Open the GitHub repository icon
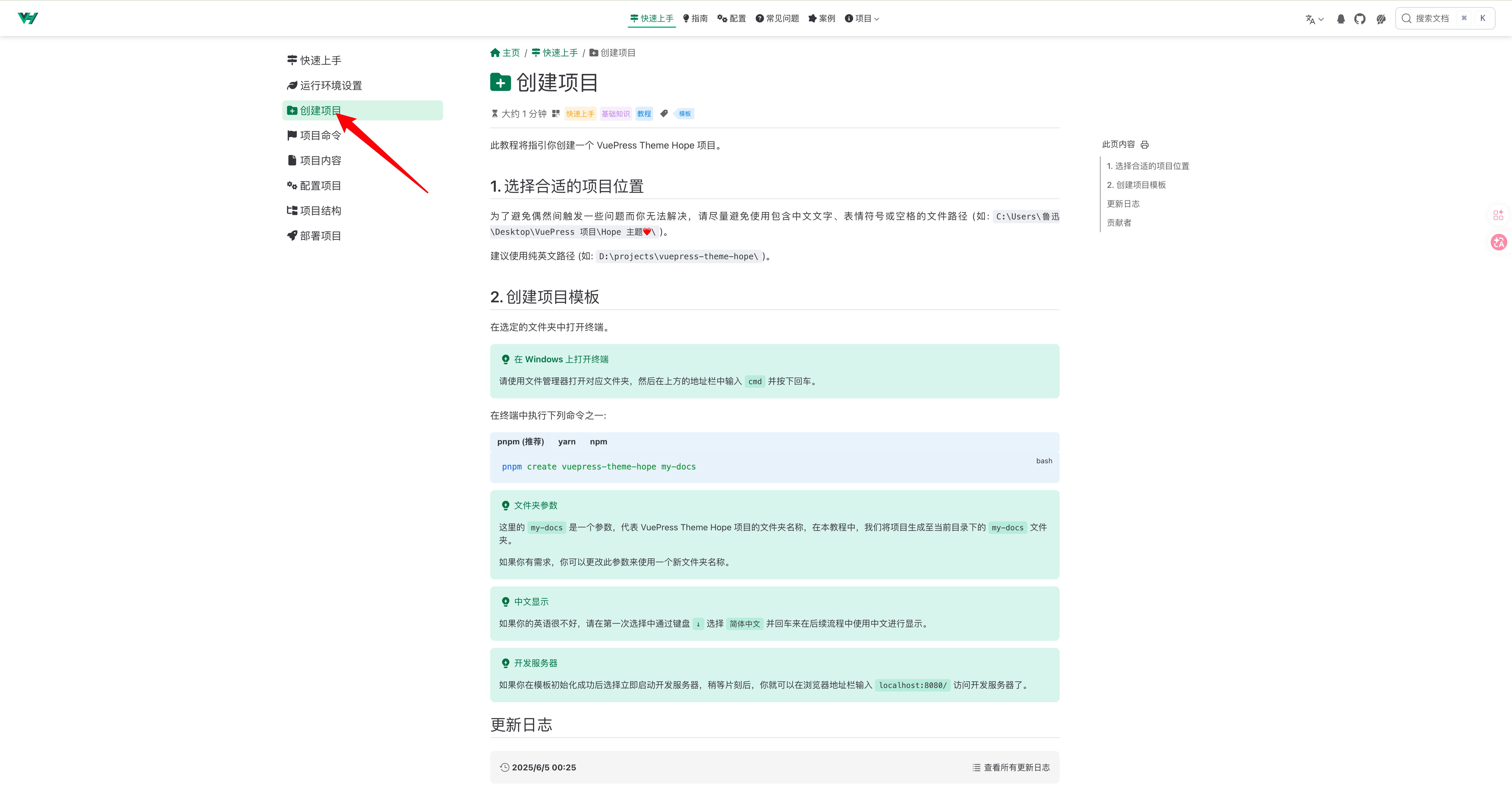Viewport: 1512px width, 799px height. coord(1360,19)
